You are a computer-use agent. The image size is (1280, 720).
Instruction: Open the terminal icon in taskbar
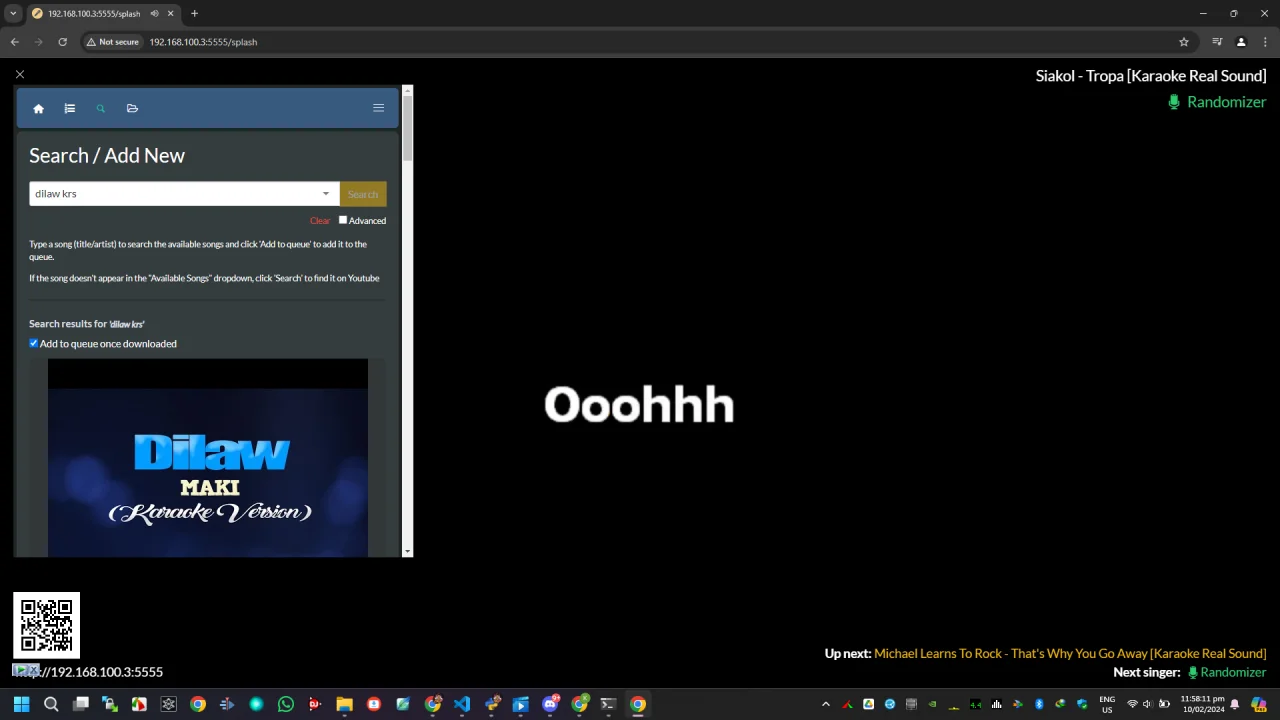click(608, 704)
